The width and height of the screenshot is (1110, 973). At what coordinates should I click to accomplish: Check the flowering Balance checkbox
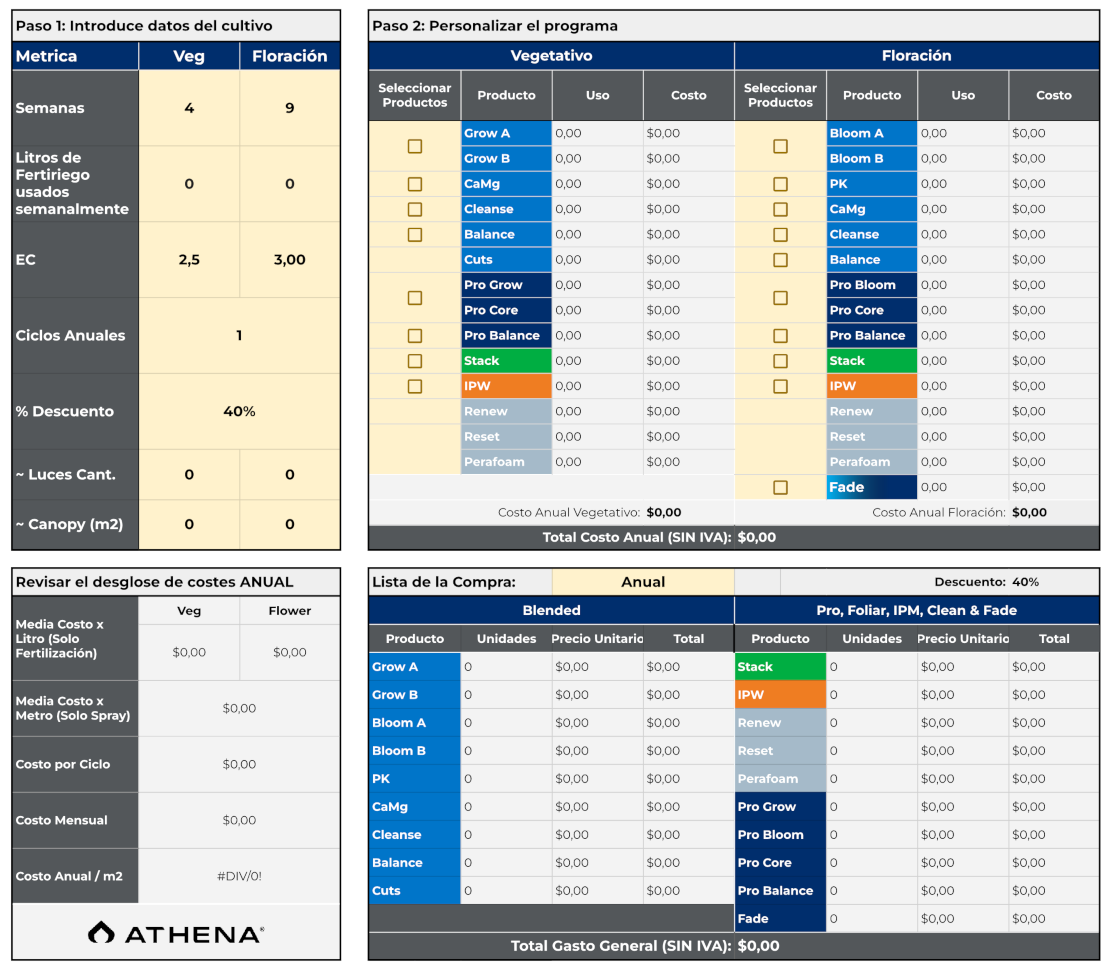coord(780,260)
